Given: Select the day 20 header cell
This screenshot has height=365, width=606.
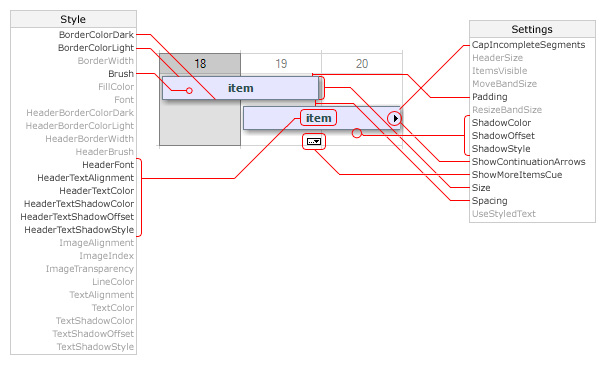Looking at the screenshot, I should tap(362, 63).
